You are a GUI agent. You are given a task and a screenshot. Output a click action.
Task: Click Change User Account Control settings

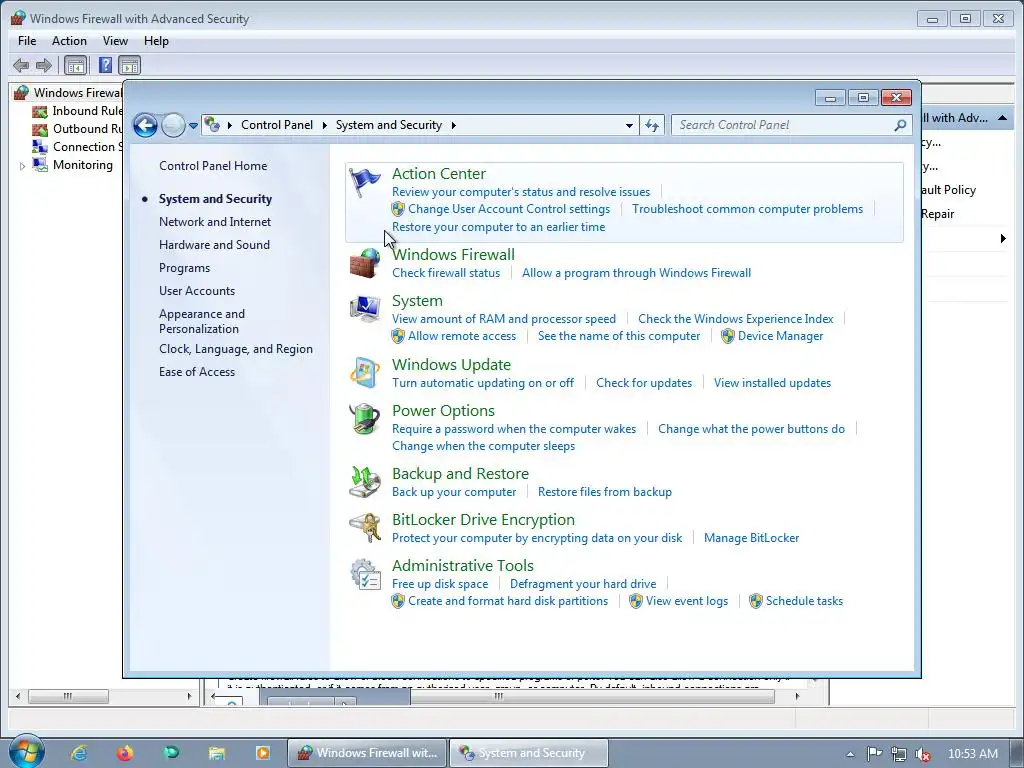pos(509,209)
